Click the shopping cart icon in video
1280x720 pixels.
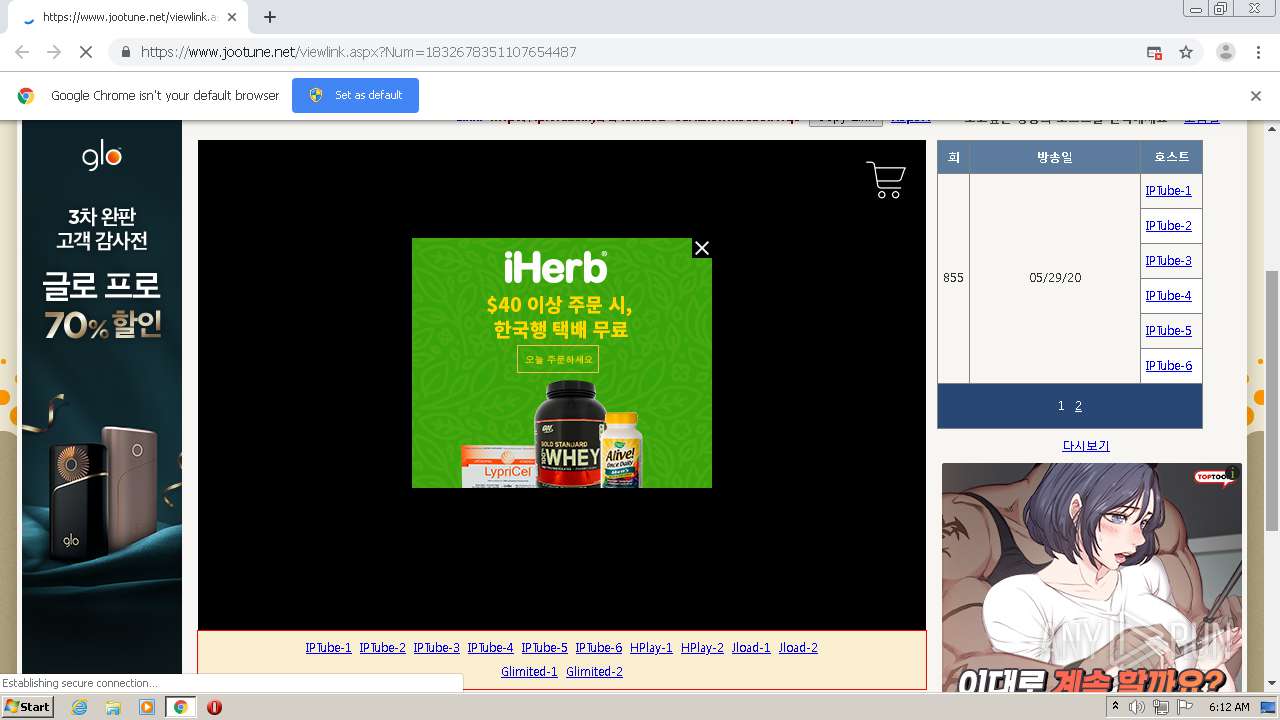[x=886, y=180]
